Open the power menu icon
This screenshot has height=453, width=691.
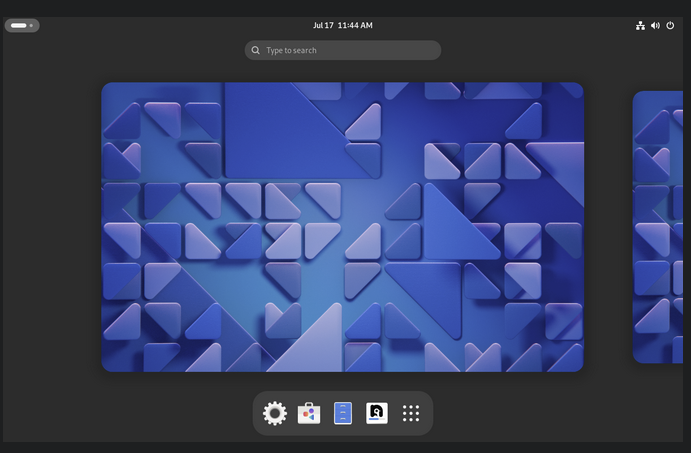(670, 26)
